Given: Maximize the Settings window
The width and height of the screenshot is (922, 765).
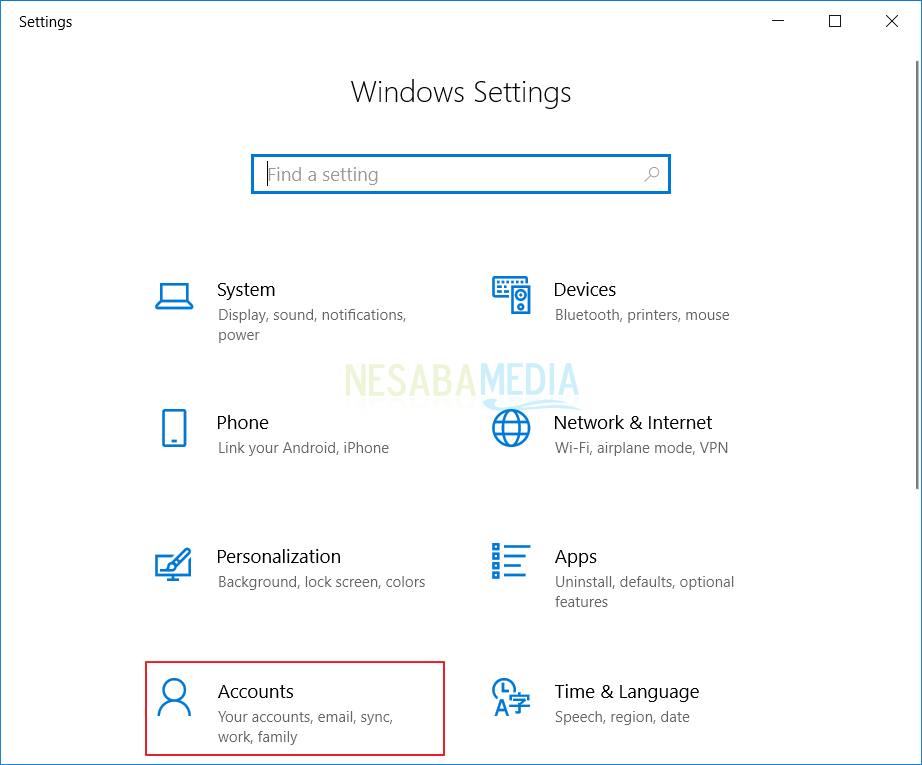Looking at the screenshot, I should pos(835,21).
